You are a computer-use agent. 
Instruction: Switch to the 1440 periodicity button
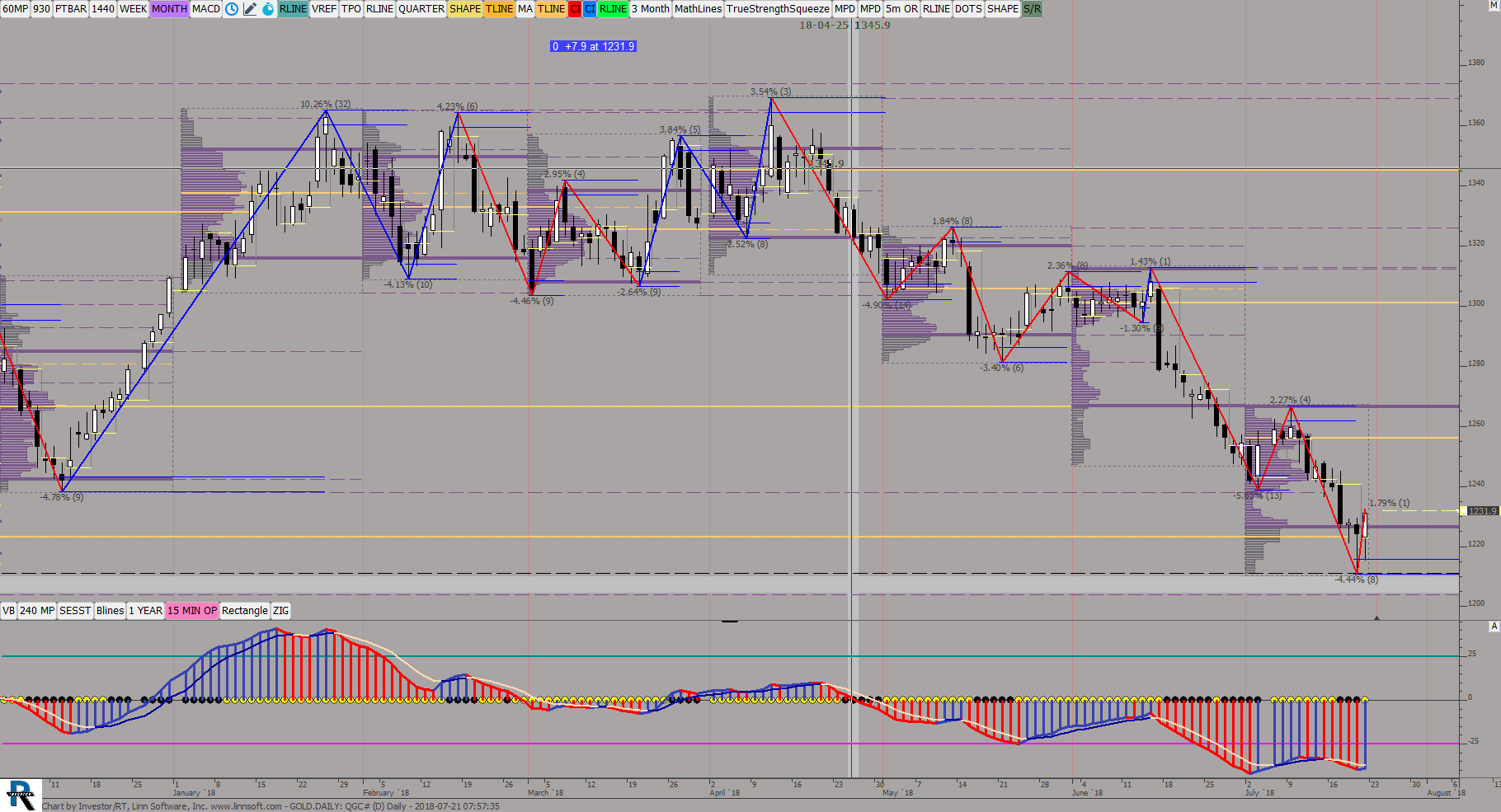(x=103, y=9)
